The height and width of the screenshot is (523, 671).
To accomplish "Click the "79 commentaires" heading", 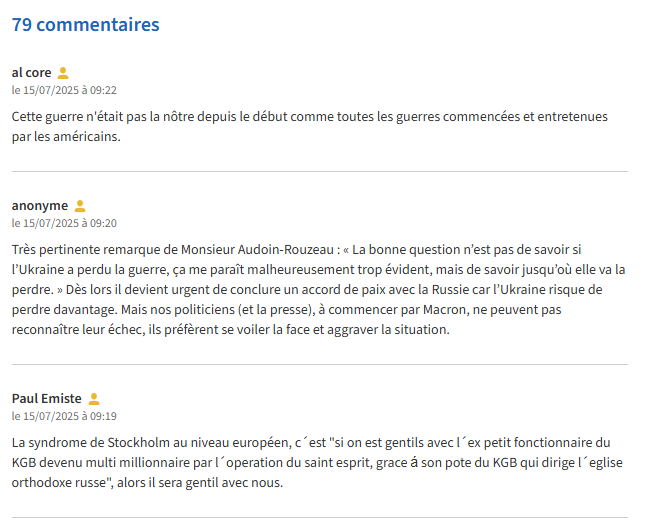I will click(x=85, y=25).
